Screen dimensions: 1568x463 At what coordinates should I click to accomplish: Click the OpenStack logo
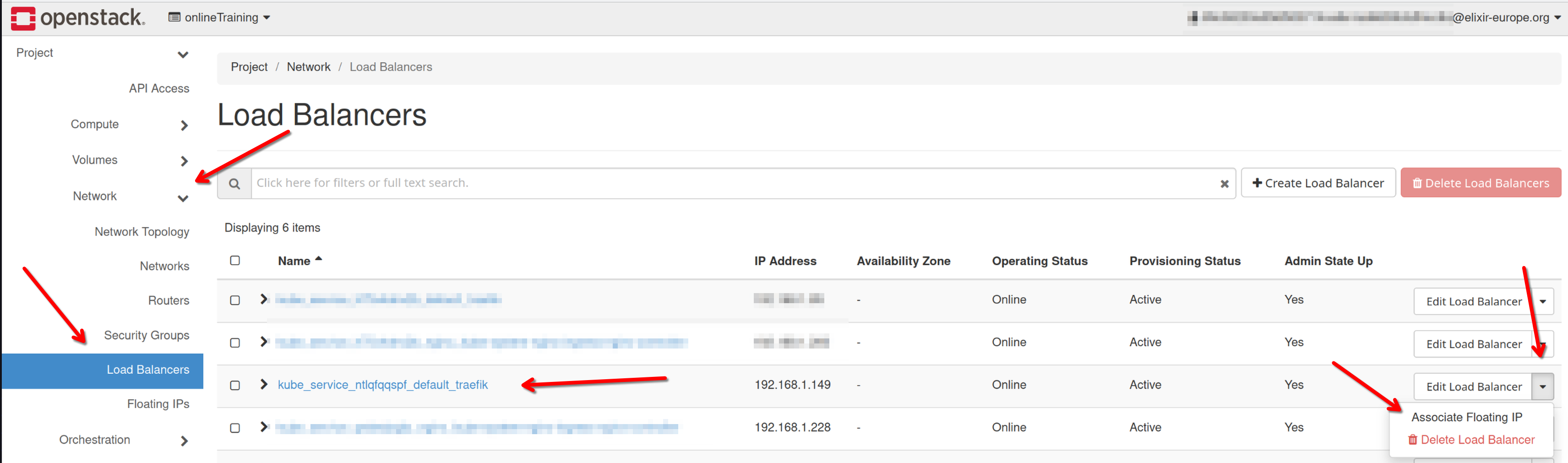[x=77, y=18]
